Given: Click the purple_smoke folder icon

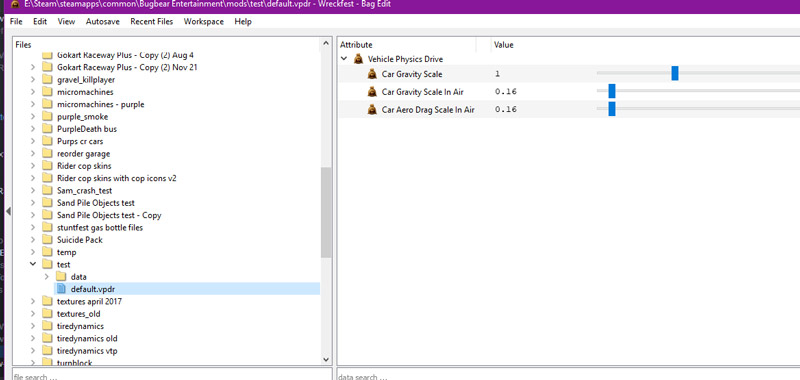Looking at the screenshot, I should [47, 117].
